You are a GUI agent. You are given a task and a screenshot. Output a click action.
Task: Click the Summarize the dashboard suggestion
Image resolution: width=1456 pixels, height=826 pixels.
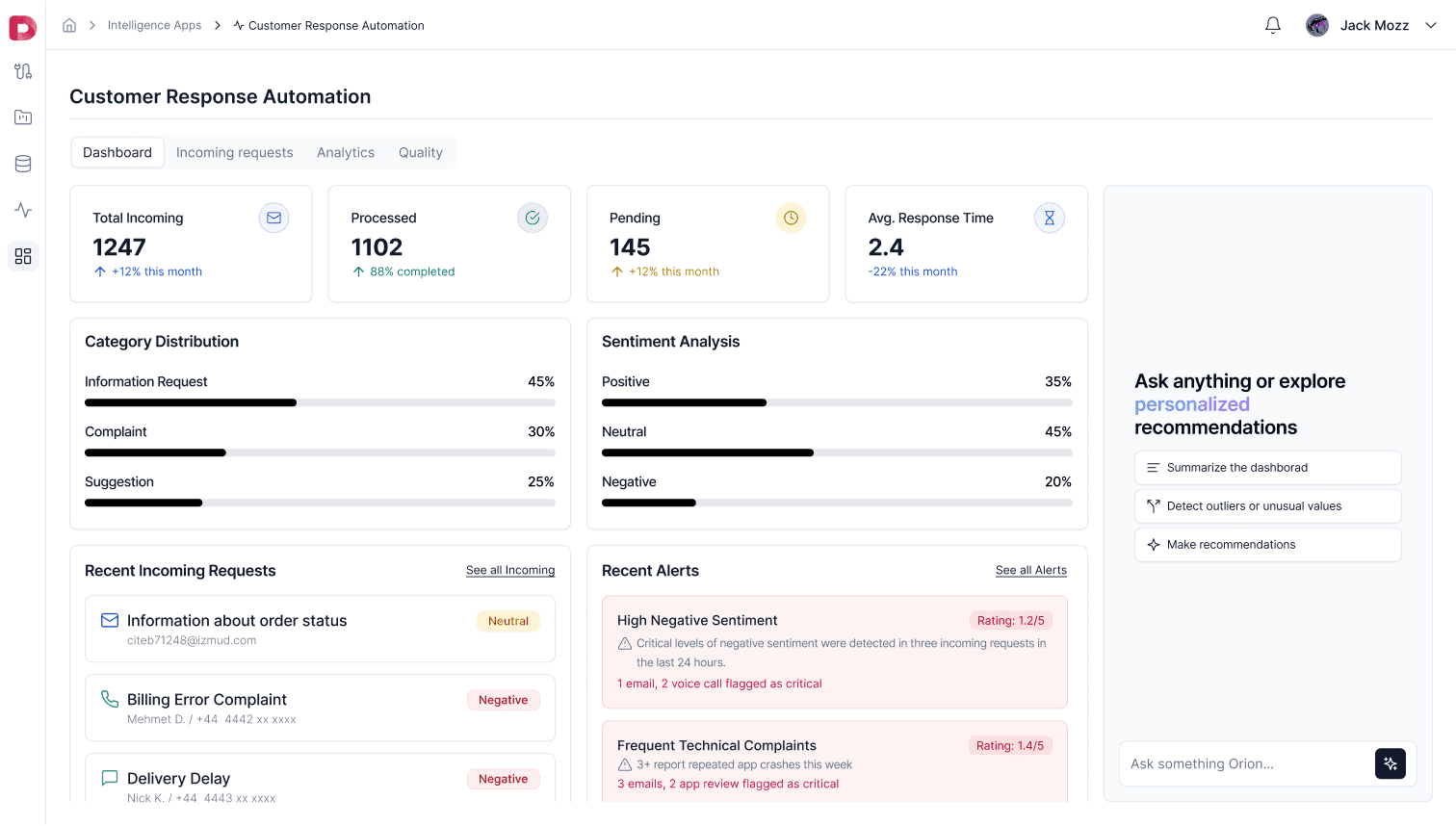1267,467
